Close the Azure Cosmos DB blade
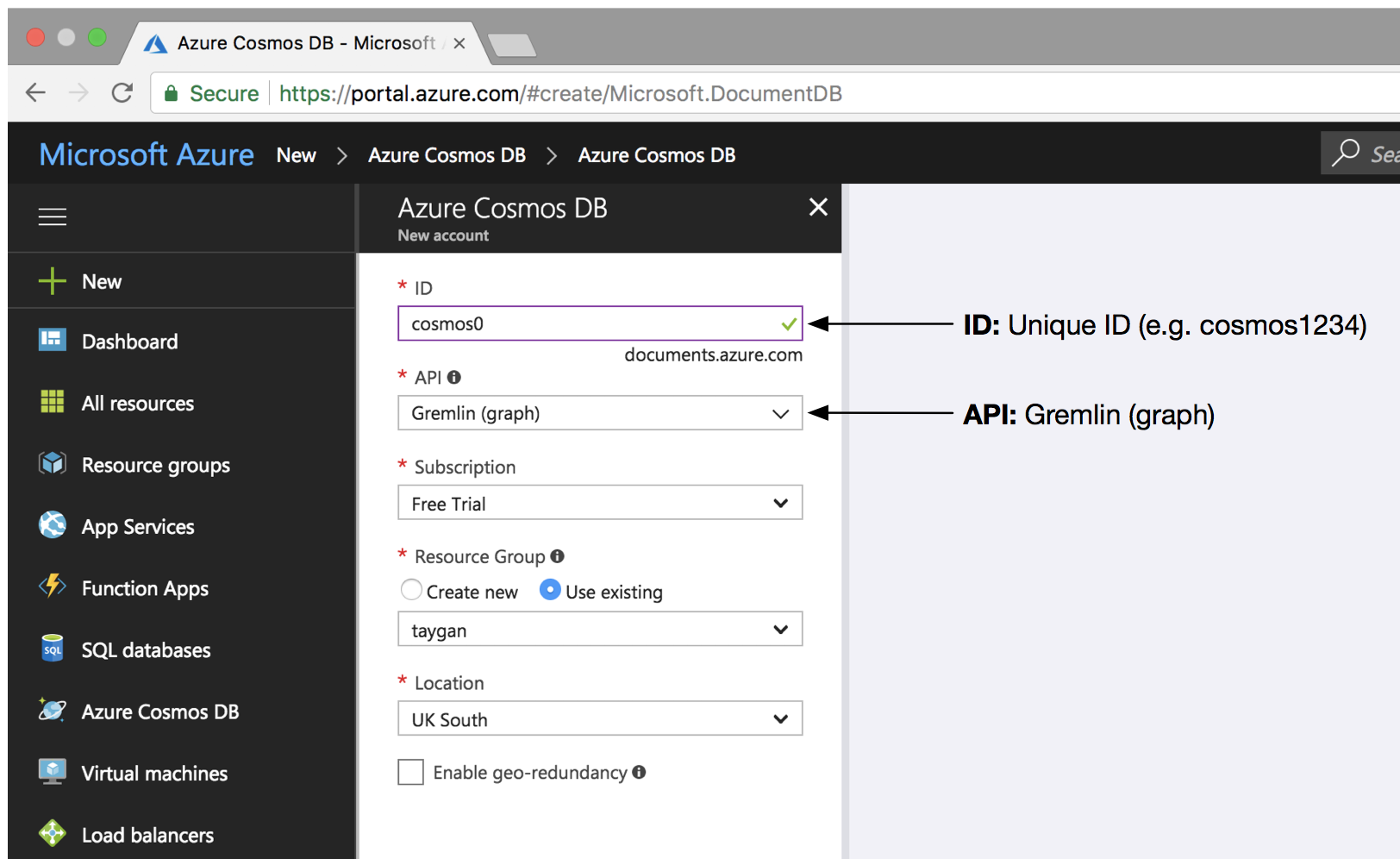This screenshot has height=859, width=1400. (x=818, y=207)
